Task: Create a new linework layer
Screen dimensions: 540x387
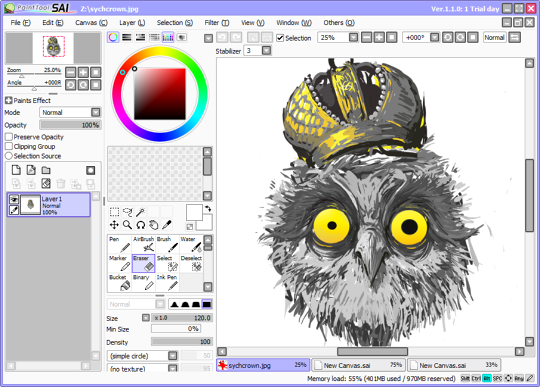Action: point(31,170)
